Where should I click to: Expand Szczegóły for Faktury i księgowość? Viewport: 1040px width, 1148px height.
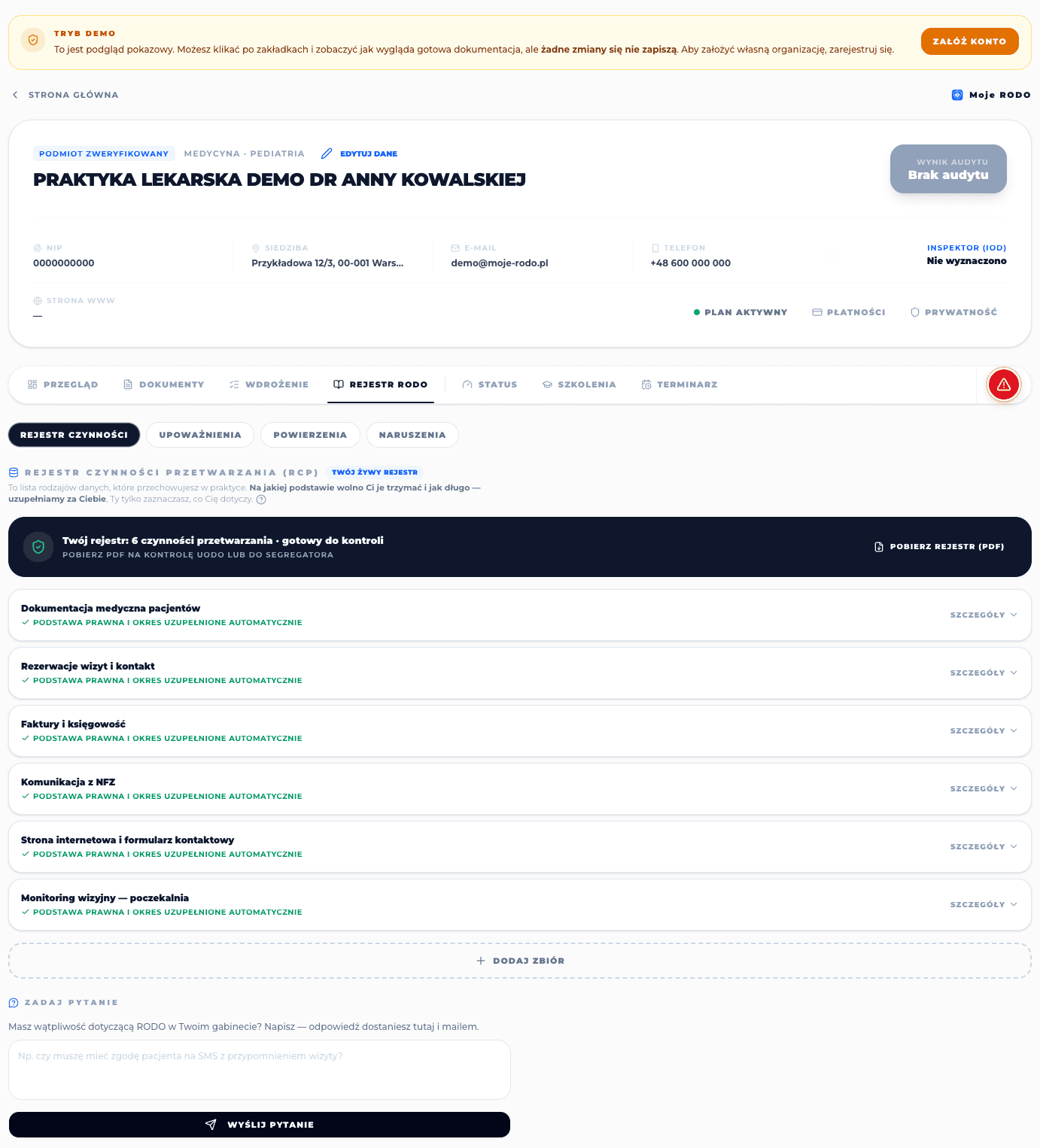[984, 731]
